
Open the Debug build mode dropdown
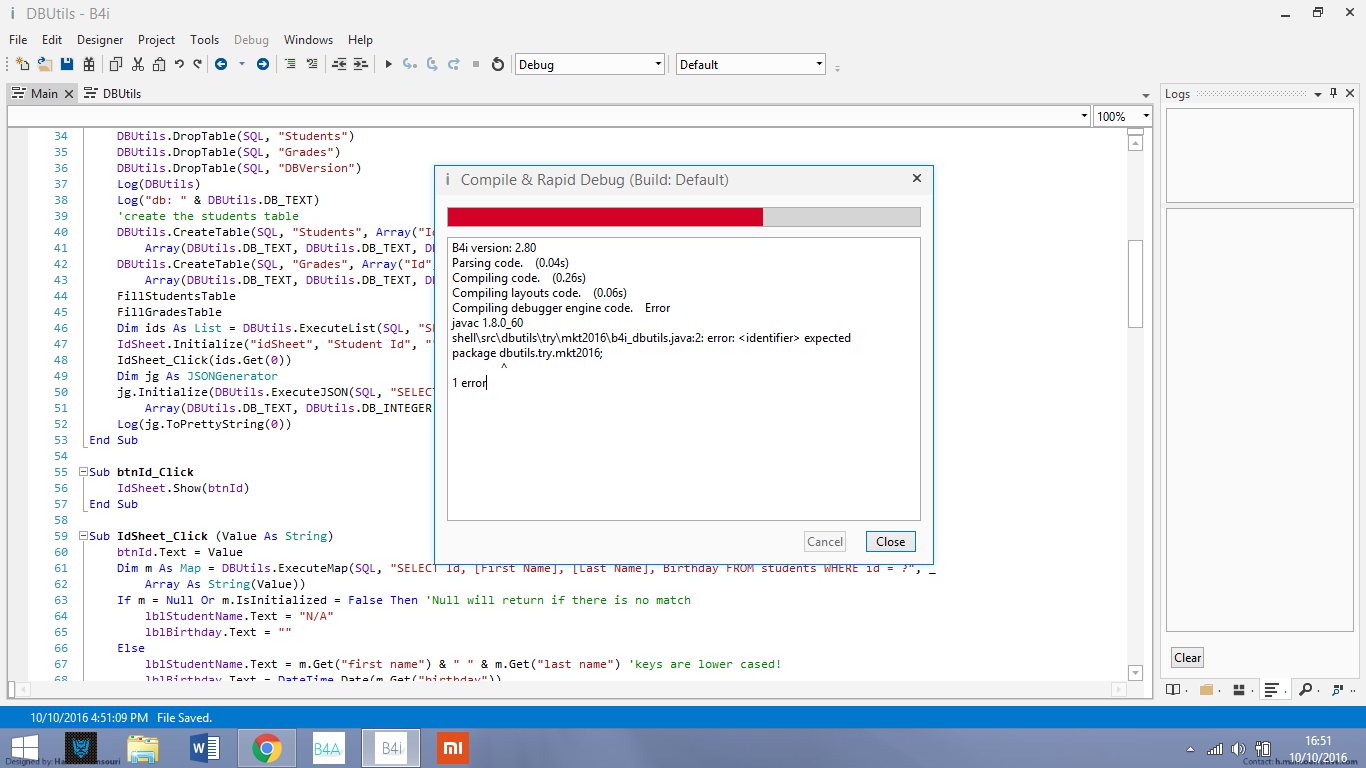click(x=589, y=64)
